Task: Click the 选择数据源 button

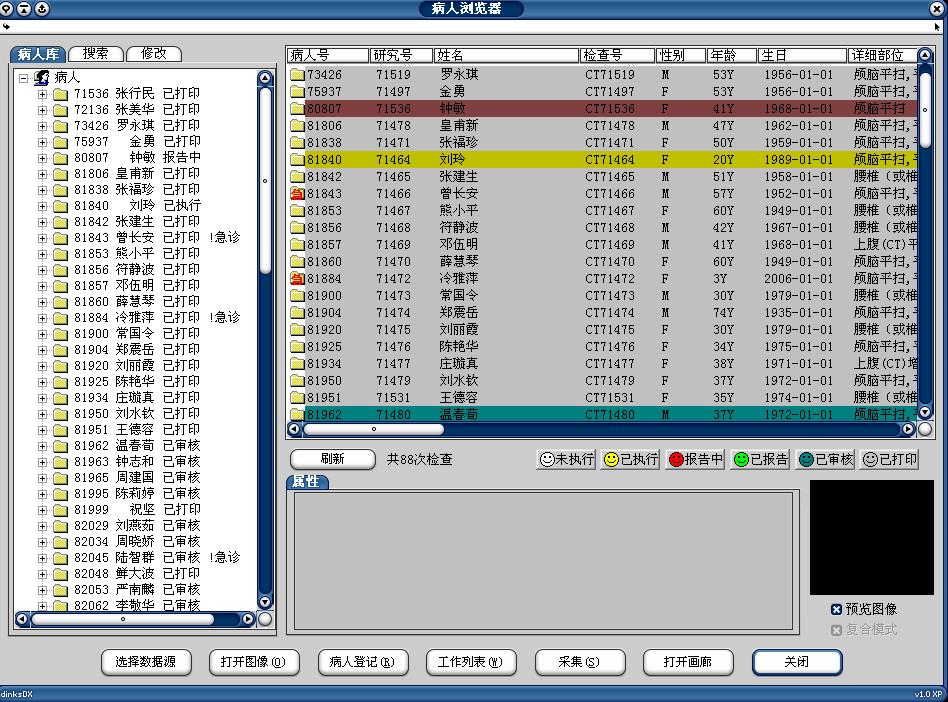Action: coord(146,662)
